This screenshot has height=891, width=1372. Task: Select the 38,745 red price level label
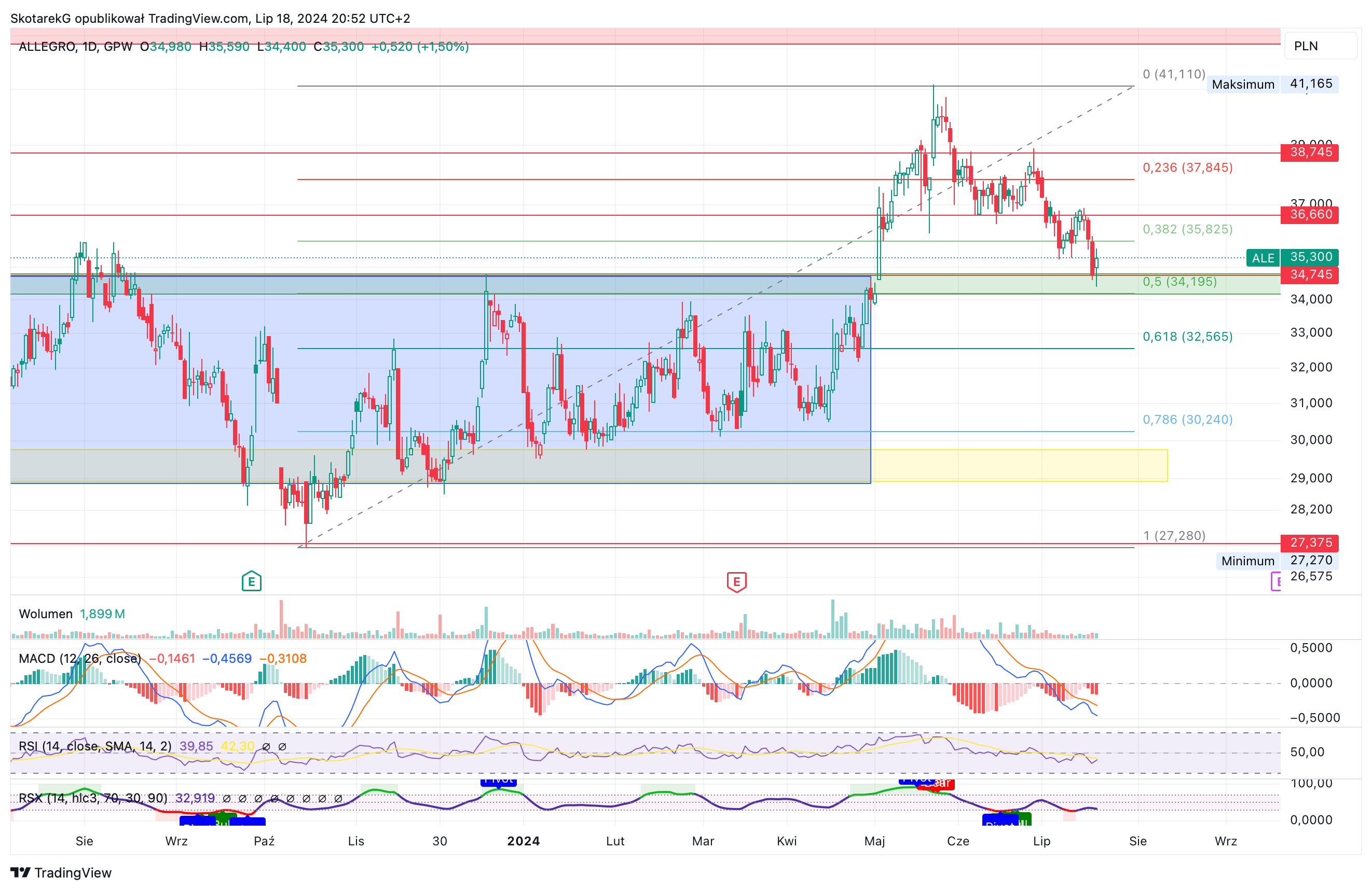tap(1310, 152)
